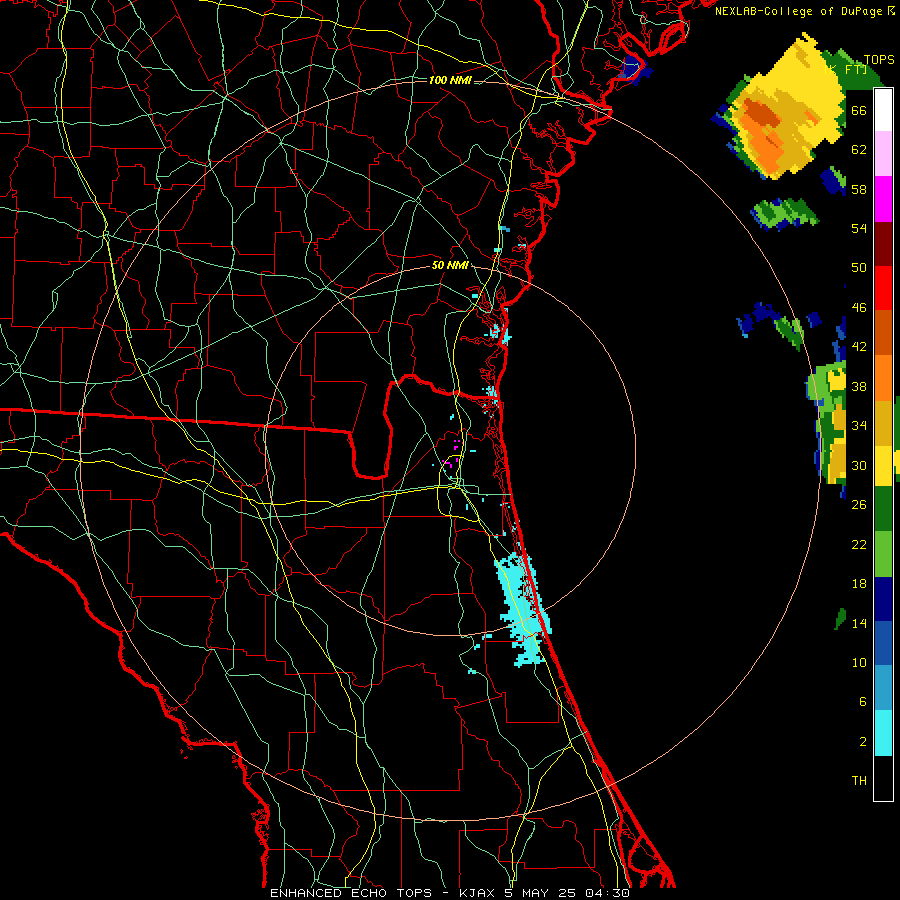Click the '10' legend value label
The height and width of the screenshot is (900, 900).
click(859, 662)
